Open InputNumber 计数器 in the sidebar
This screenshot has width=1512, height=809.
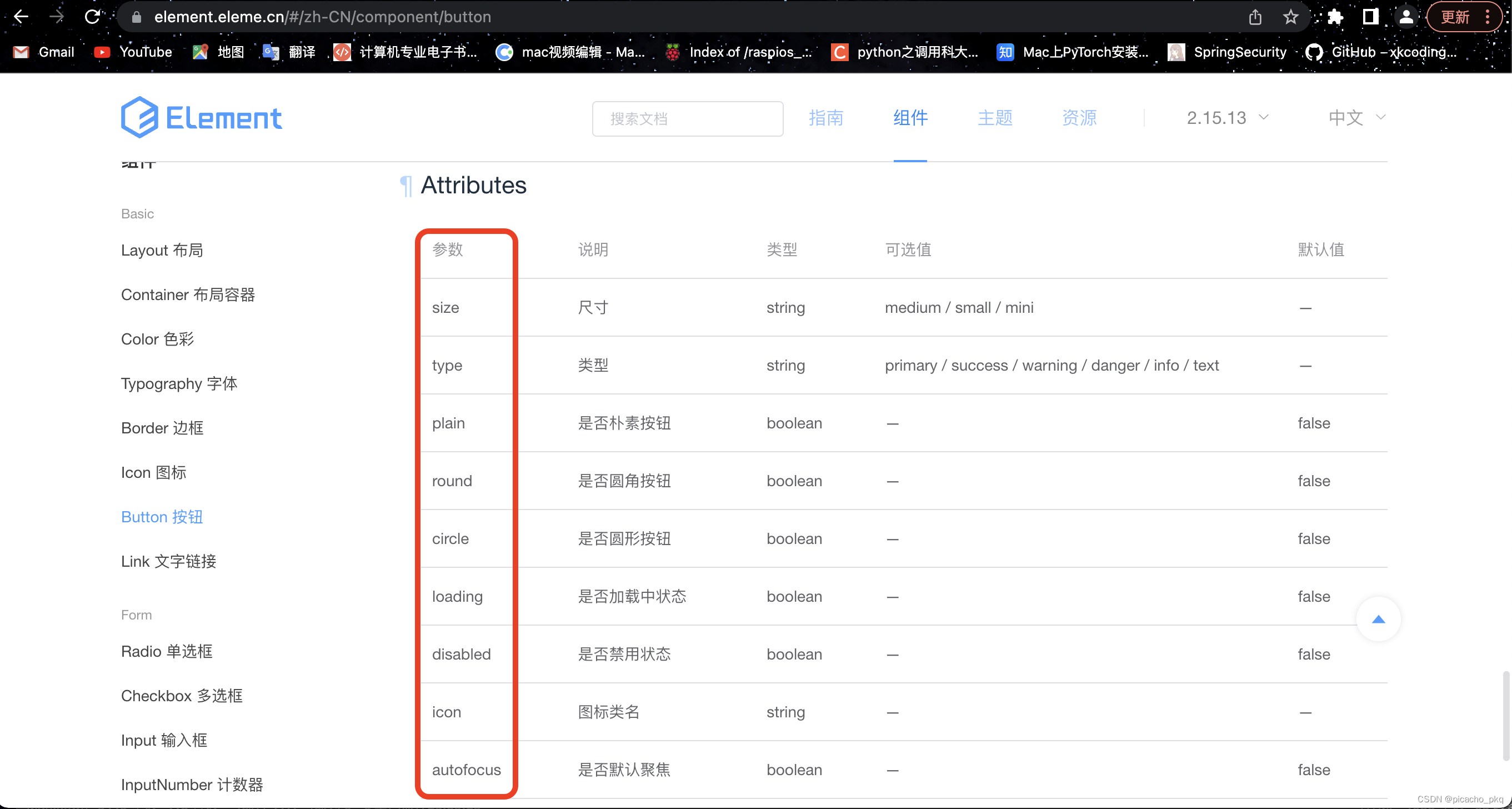coord(192,785)
